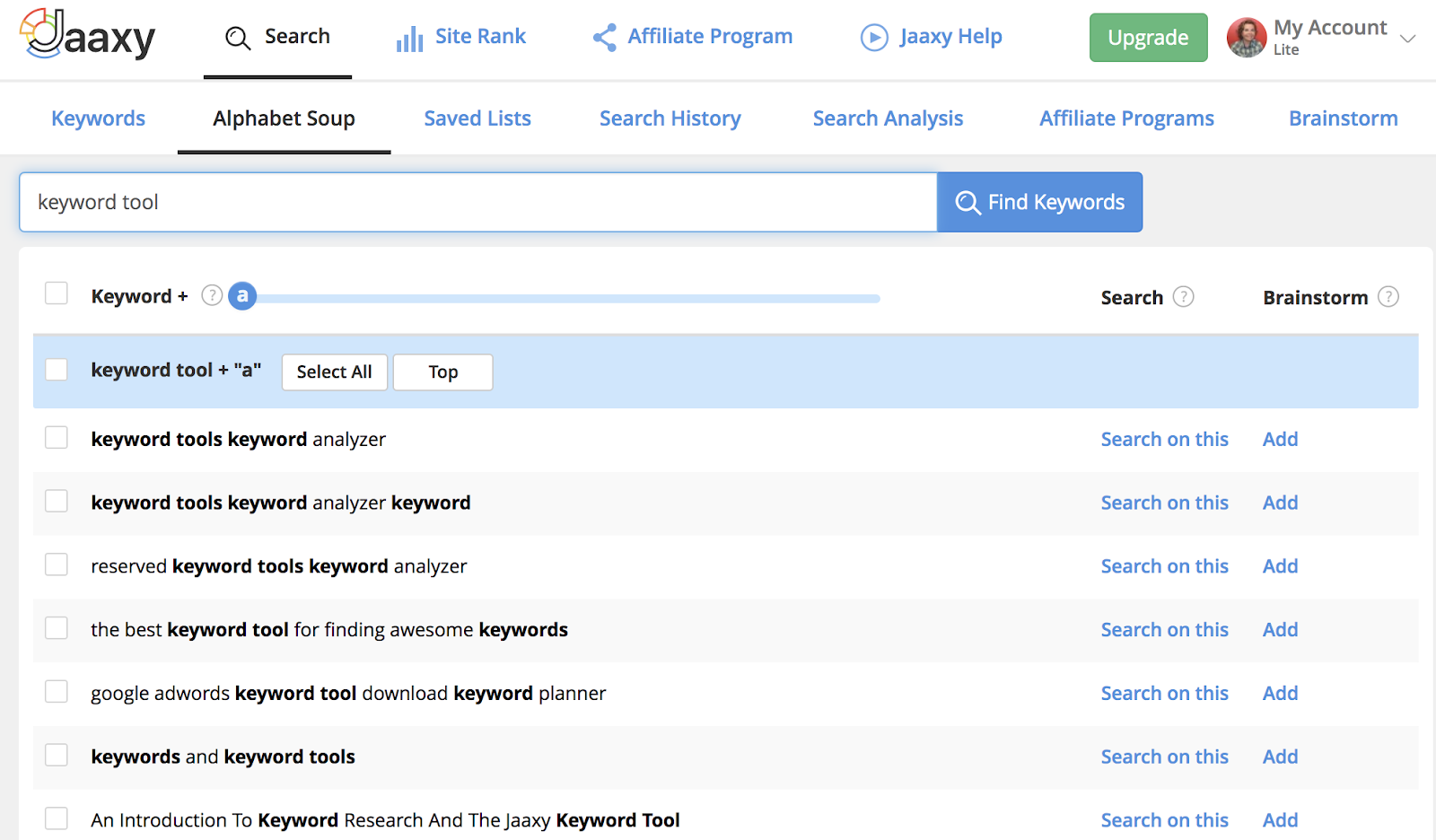Screen dimensions: 1436x840
Task: Click the 'keyword tools keyword analyzer' keyword text
Action: pyautogui.click(x=238, y=440)
